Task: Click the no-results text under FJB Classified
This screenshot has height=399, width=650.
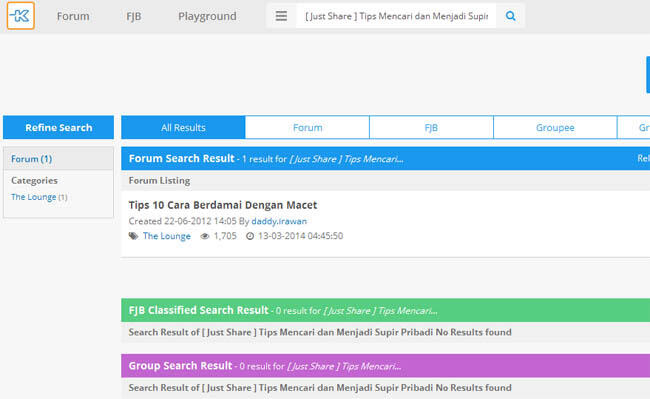Action: (x=320, y=332)
